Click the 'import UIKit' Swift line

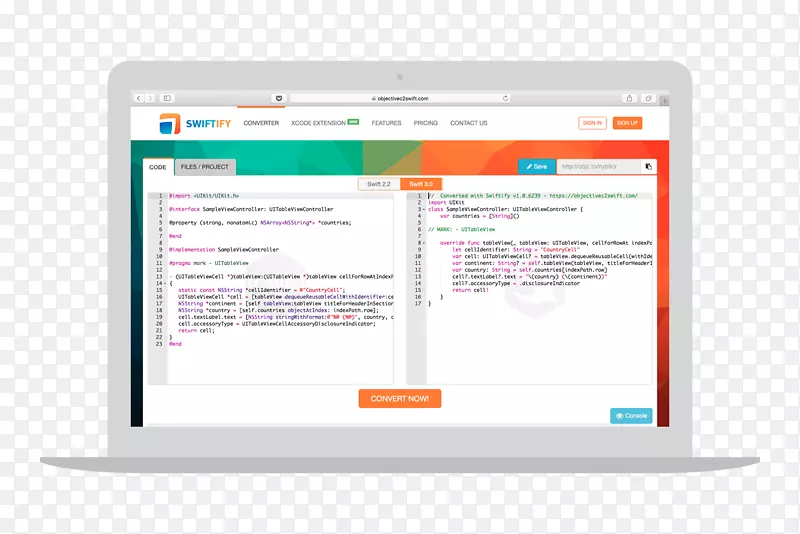(446, 202)
